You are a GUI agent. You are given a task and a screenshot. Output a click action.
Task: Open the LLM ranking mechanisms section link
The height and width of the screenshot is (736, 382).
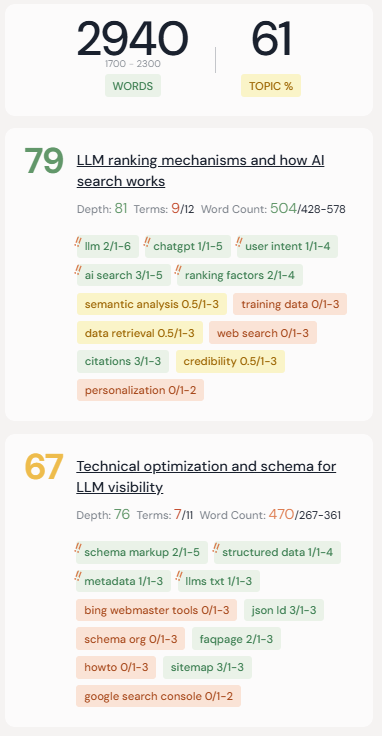point(200,170)
